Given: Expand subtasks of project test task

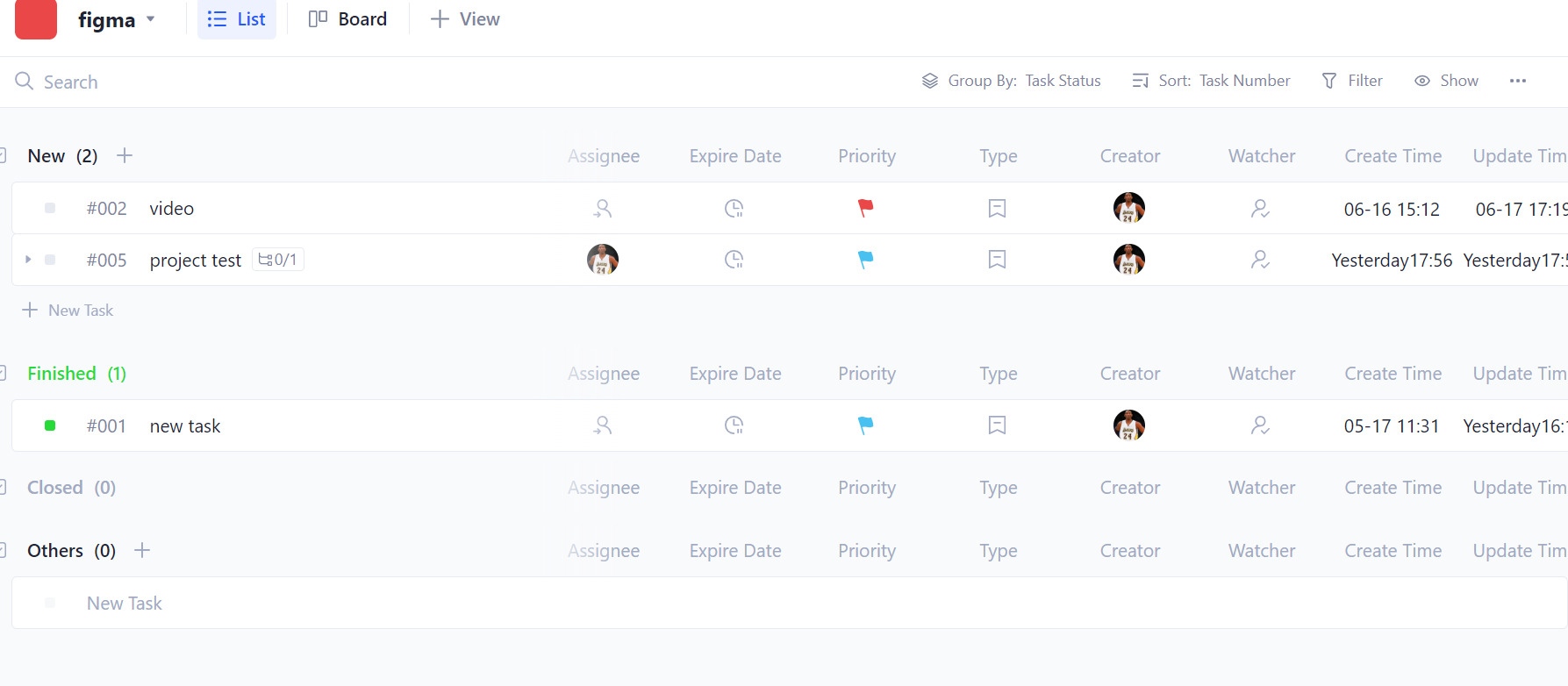Looking at the screenshot, I should [28, 260].
